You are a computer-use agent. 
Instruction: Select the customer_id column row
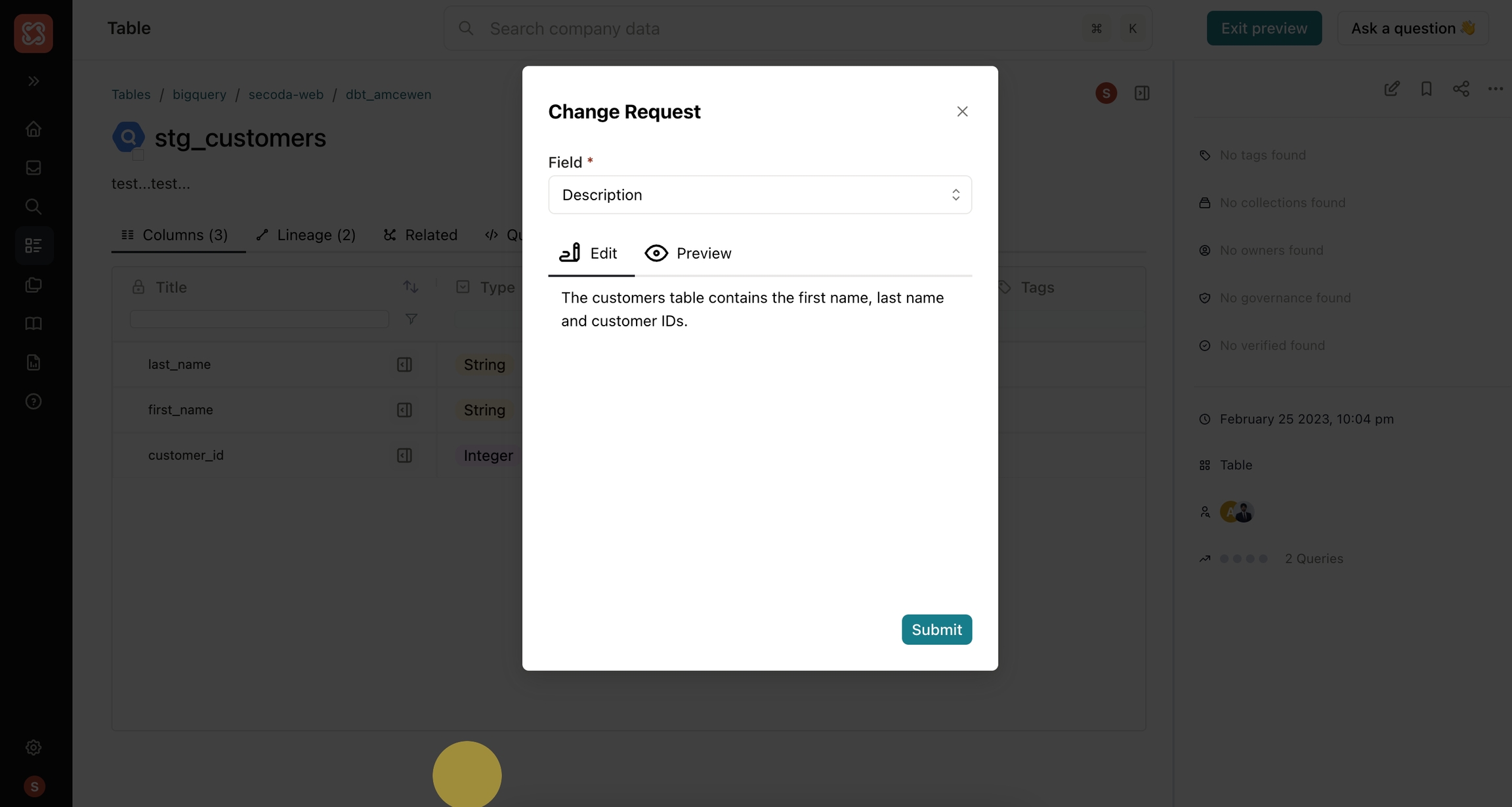(186, 455)
